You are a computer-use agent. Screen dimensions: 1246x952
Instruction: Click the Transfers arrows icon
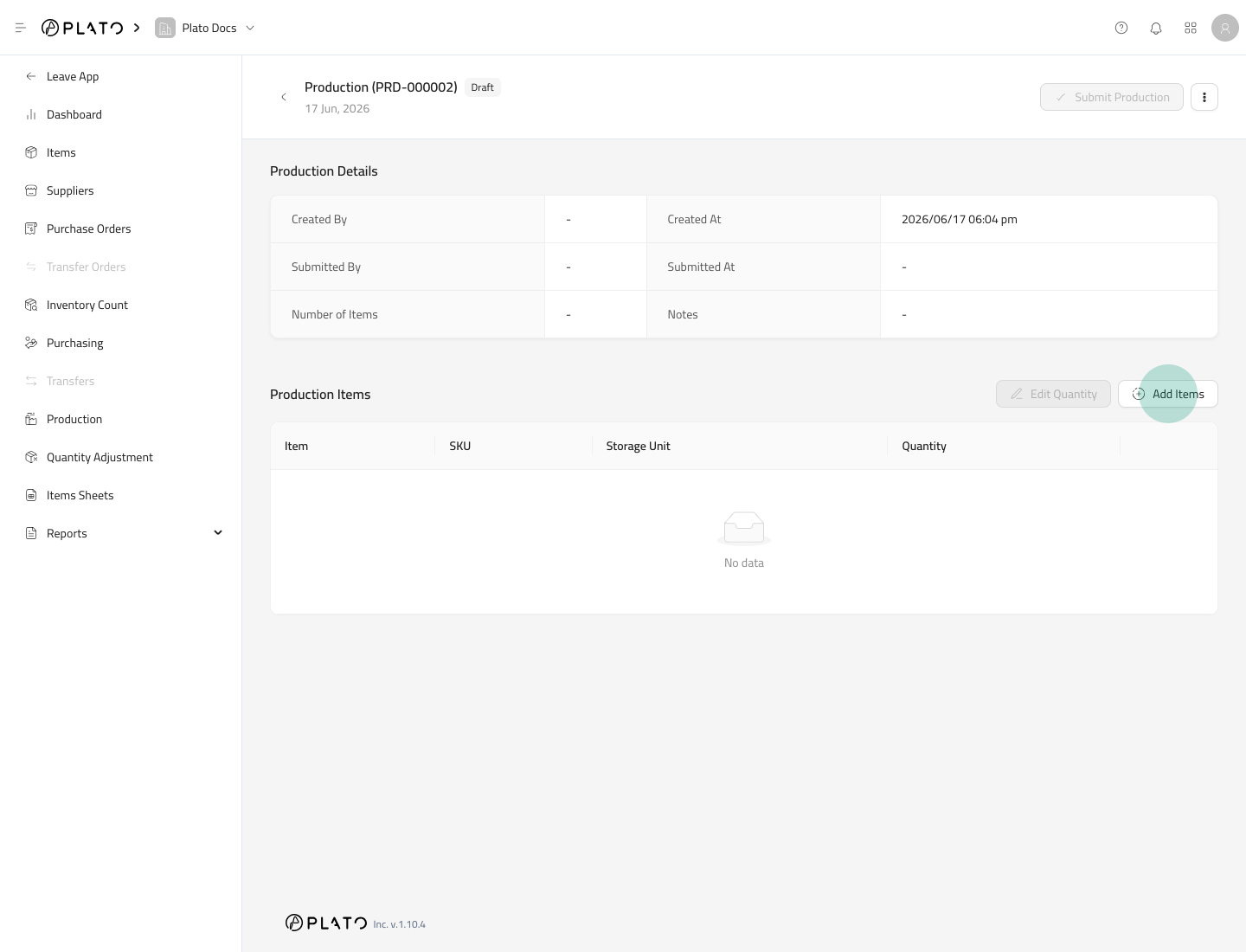[31, 381]
